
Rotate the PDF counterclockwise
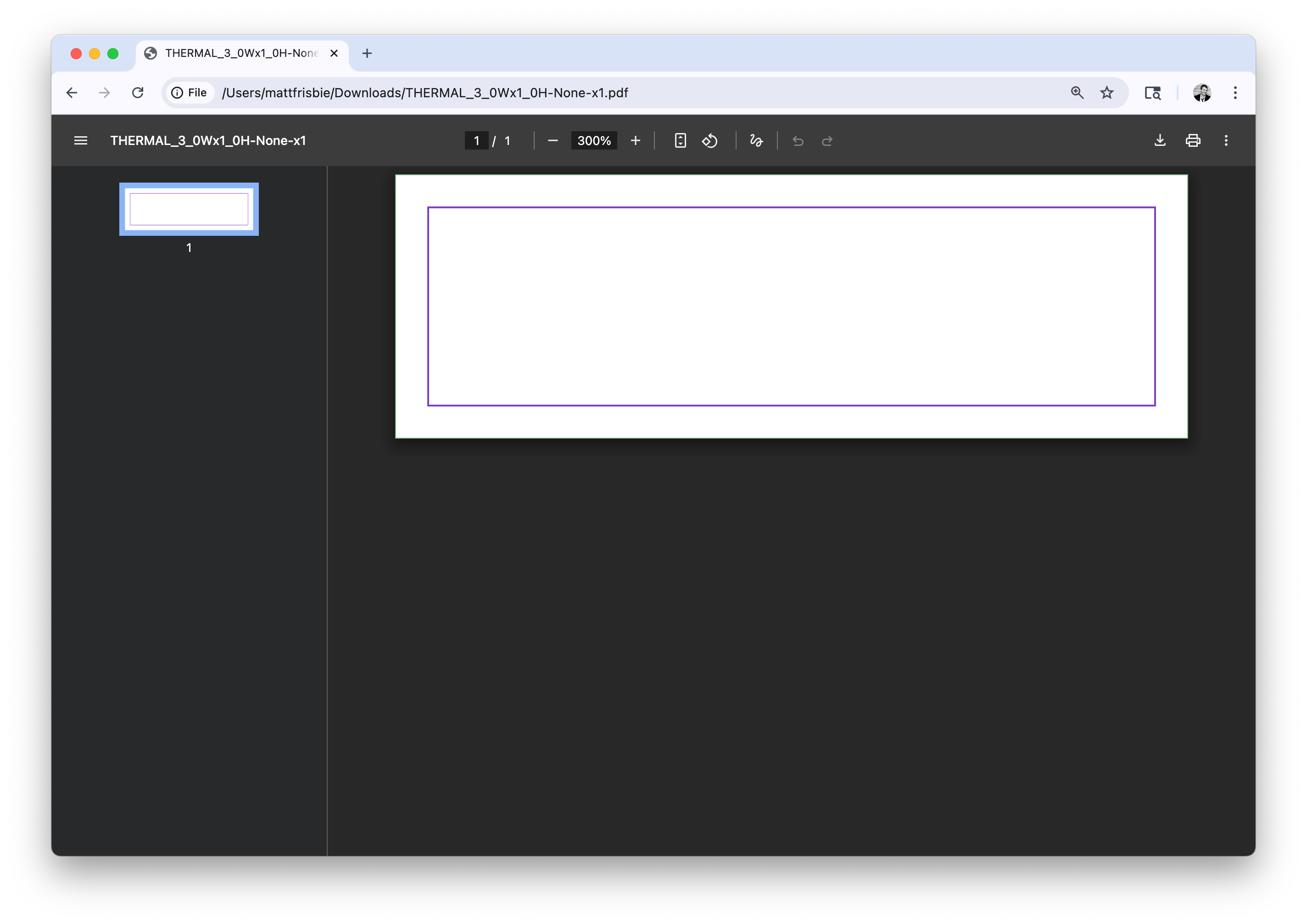(x=709, y=140)
